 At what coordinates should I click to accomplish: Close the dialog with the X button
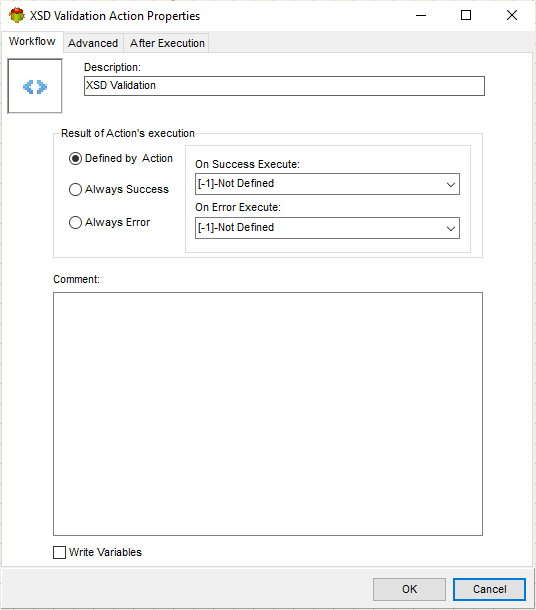(x=511, y=16)
